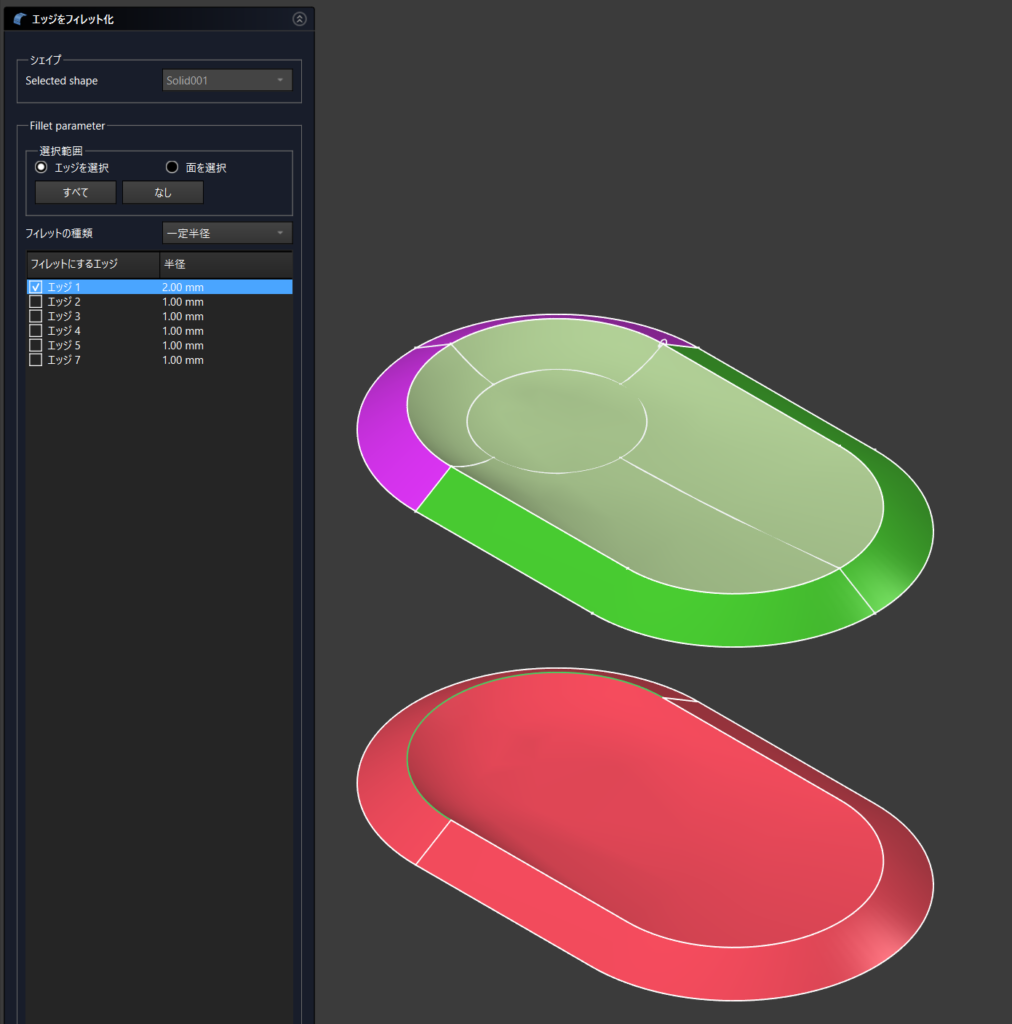
Task: Open the Selected shape dropdown showing Solid001
Action: tap(227, 81)
